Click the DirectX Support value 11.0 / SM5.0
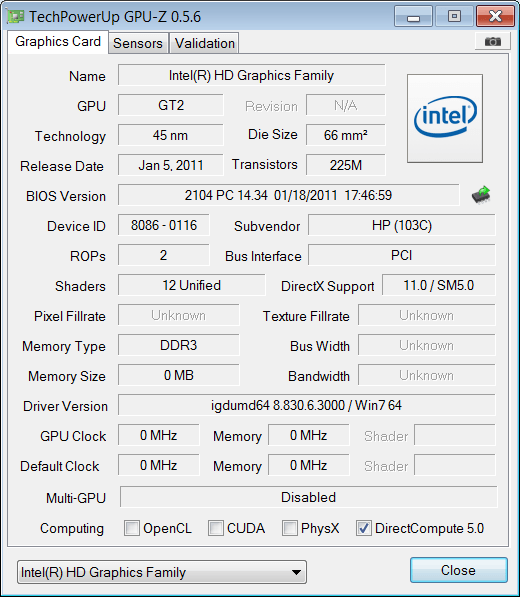This screenshot has width=520, height=597. pos(439,285)
